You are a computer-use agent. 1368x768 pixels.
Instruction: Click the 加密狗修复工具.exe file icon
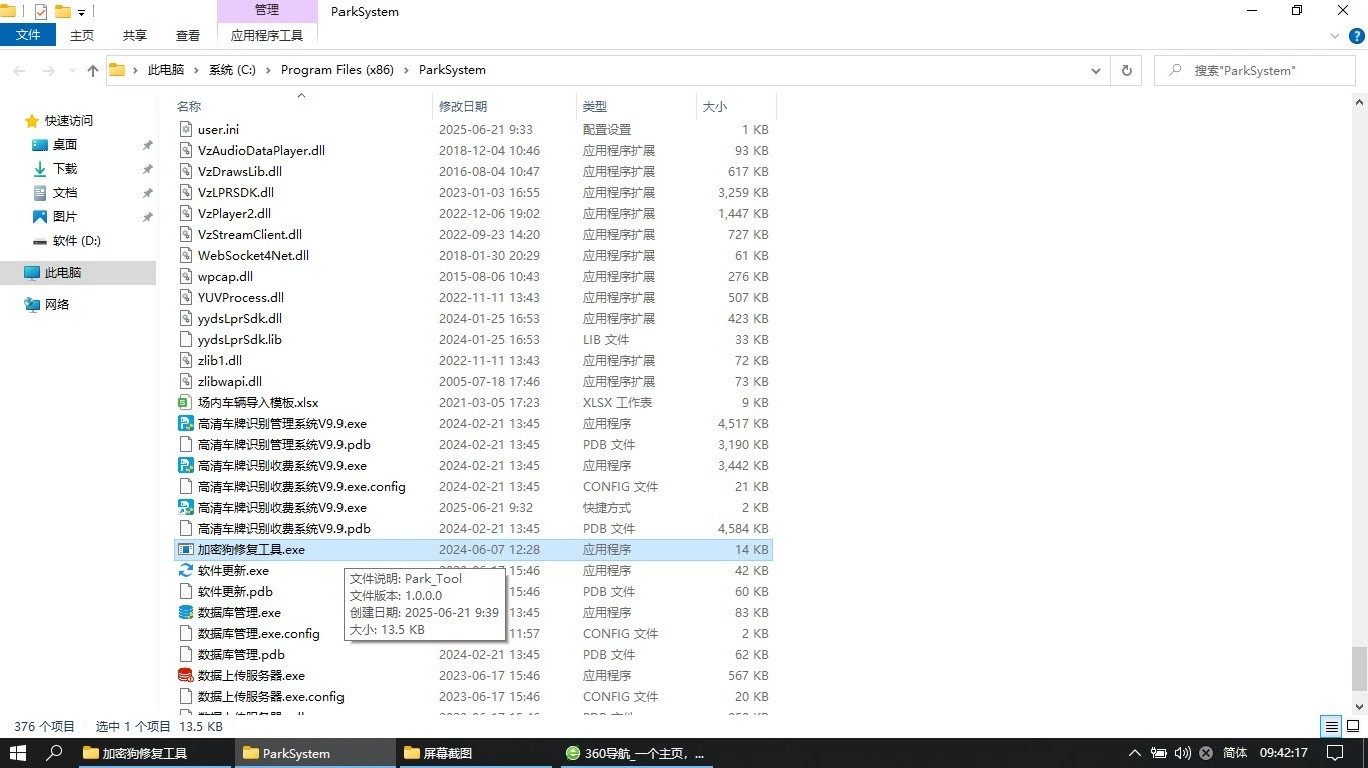point(185,549)
